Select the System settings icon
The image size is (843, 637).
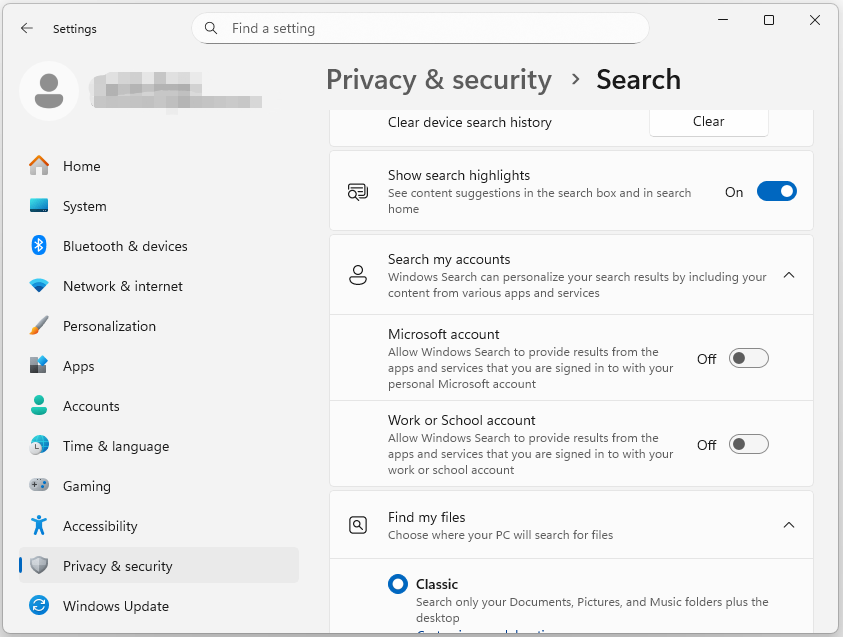(39, 206)
